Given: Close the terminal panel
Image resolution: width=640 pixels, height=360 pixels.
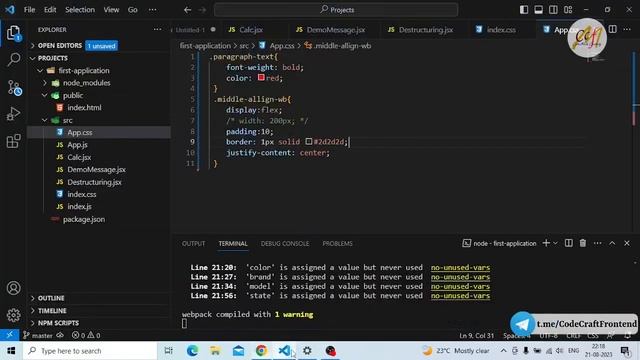Looking at the screenshot, I should tap(627, 243).
